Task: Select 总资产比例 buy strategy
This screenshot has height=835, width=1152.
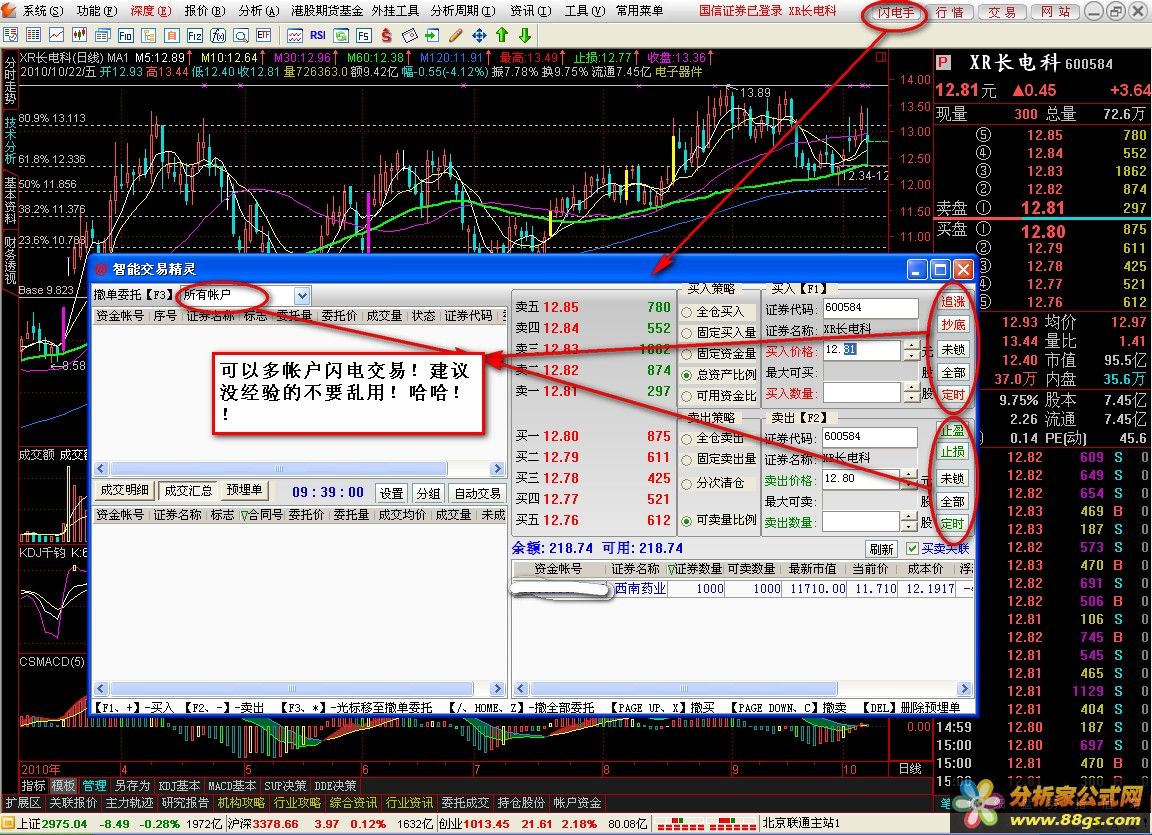Action: click(719, 375)
